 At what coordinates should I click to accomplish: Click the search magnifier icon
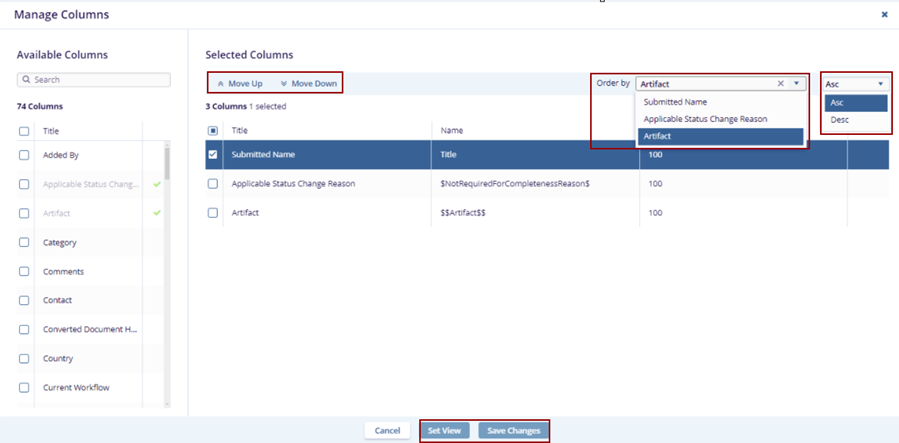tap(27, 80)
